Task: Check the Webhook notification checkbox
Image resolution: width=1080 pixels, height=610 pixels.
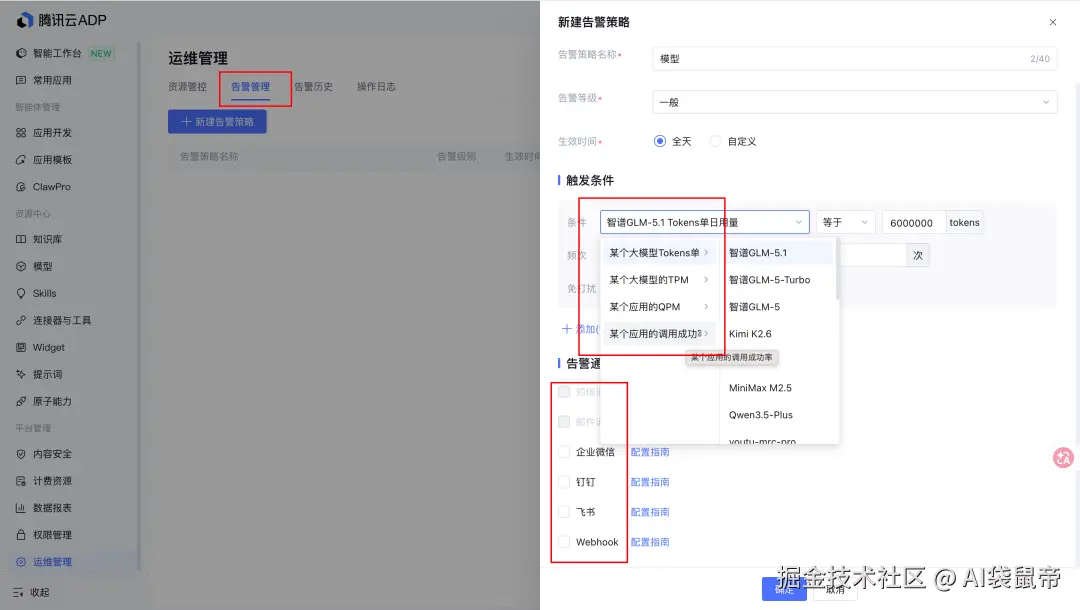Action: click(564, 542)
